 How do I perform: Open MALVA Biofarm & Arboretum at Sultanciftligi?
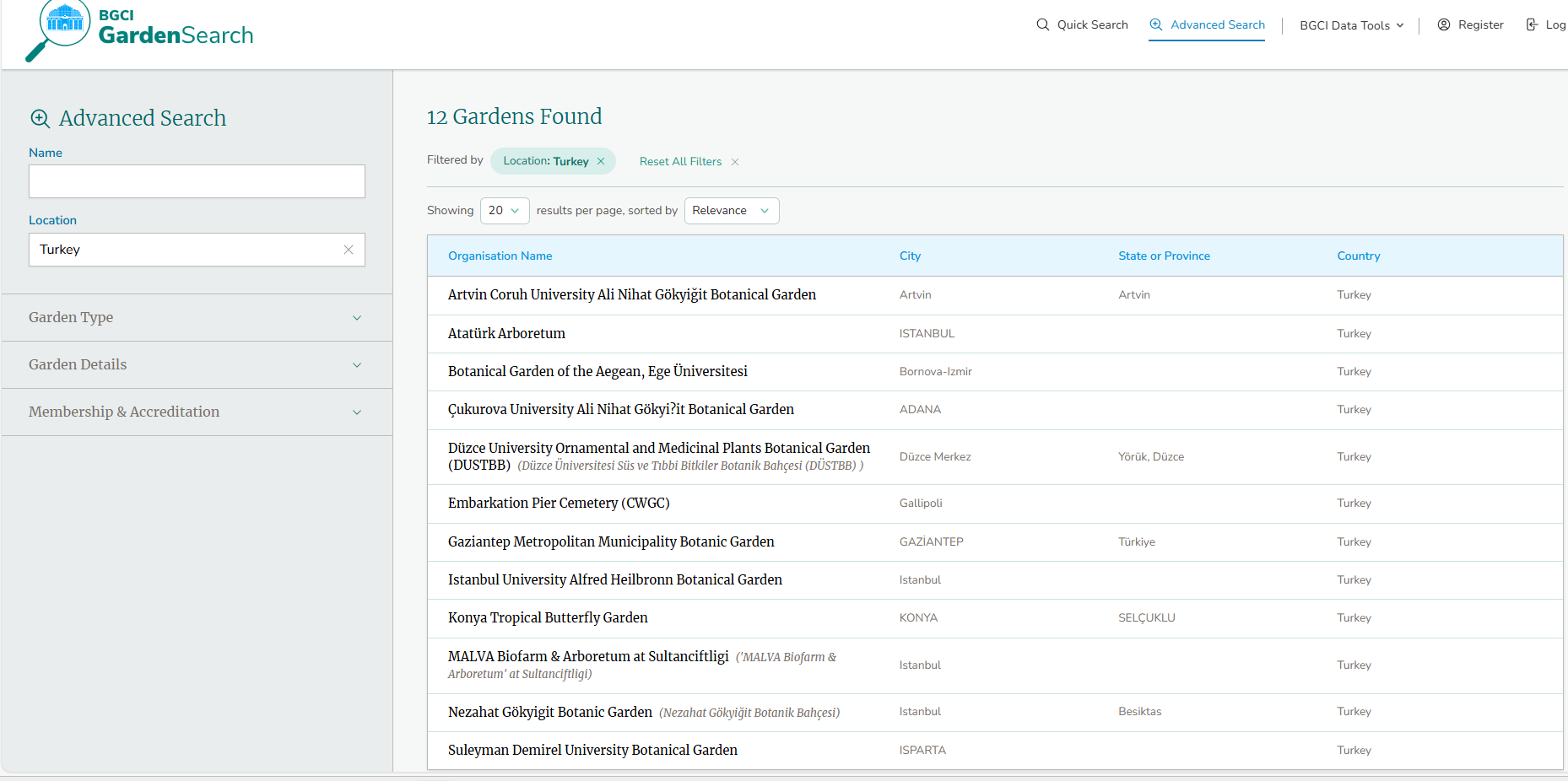588,656
